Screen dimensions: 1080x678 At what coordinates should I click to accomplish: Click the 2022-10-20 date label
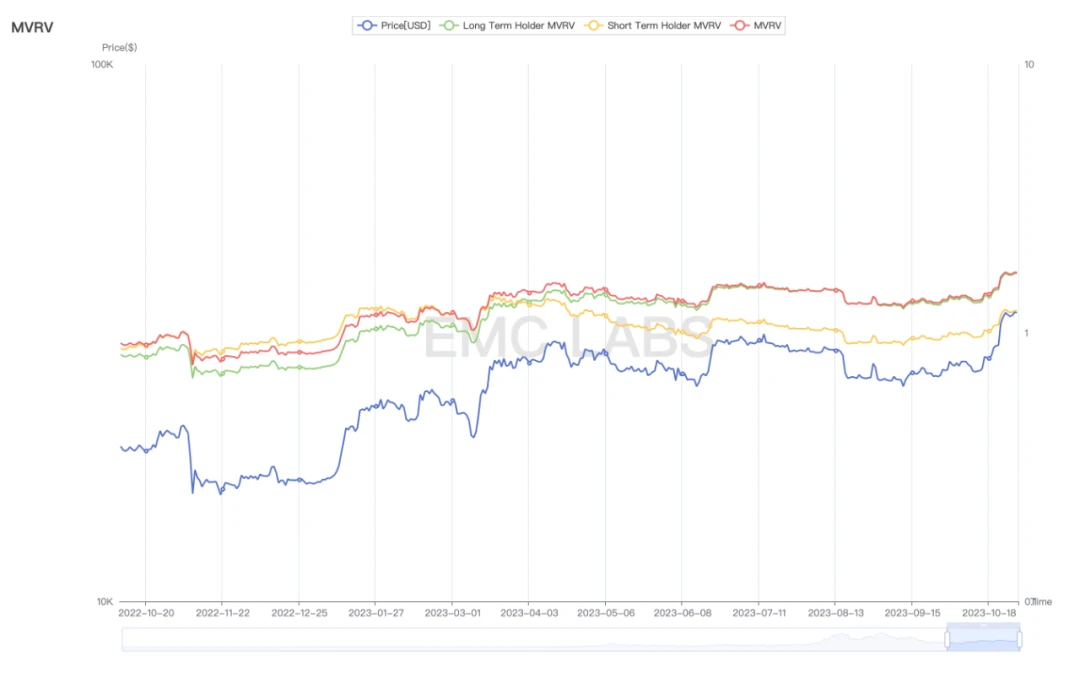pos(146,611)
